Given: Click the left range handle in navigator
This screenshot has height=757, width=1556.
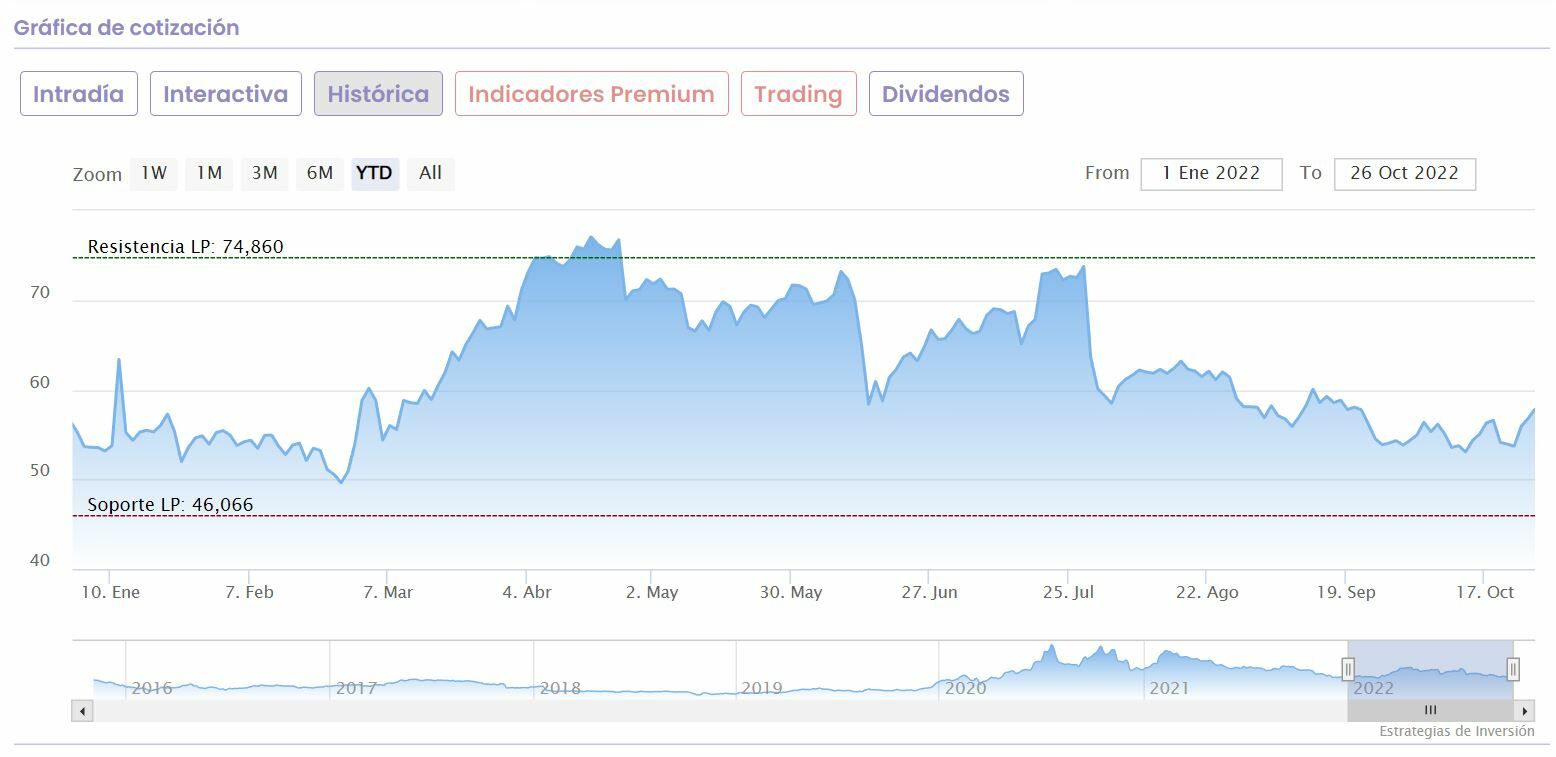Looking at the screenshot, I should pos(1348,669).
